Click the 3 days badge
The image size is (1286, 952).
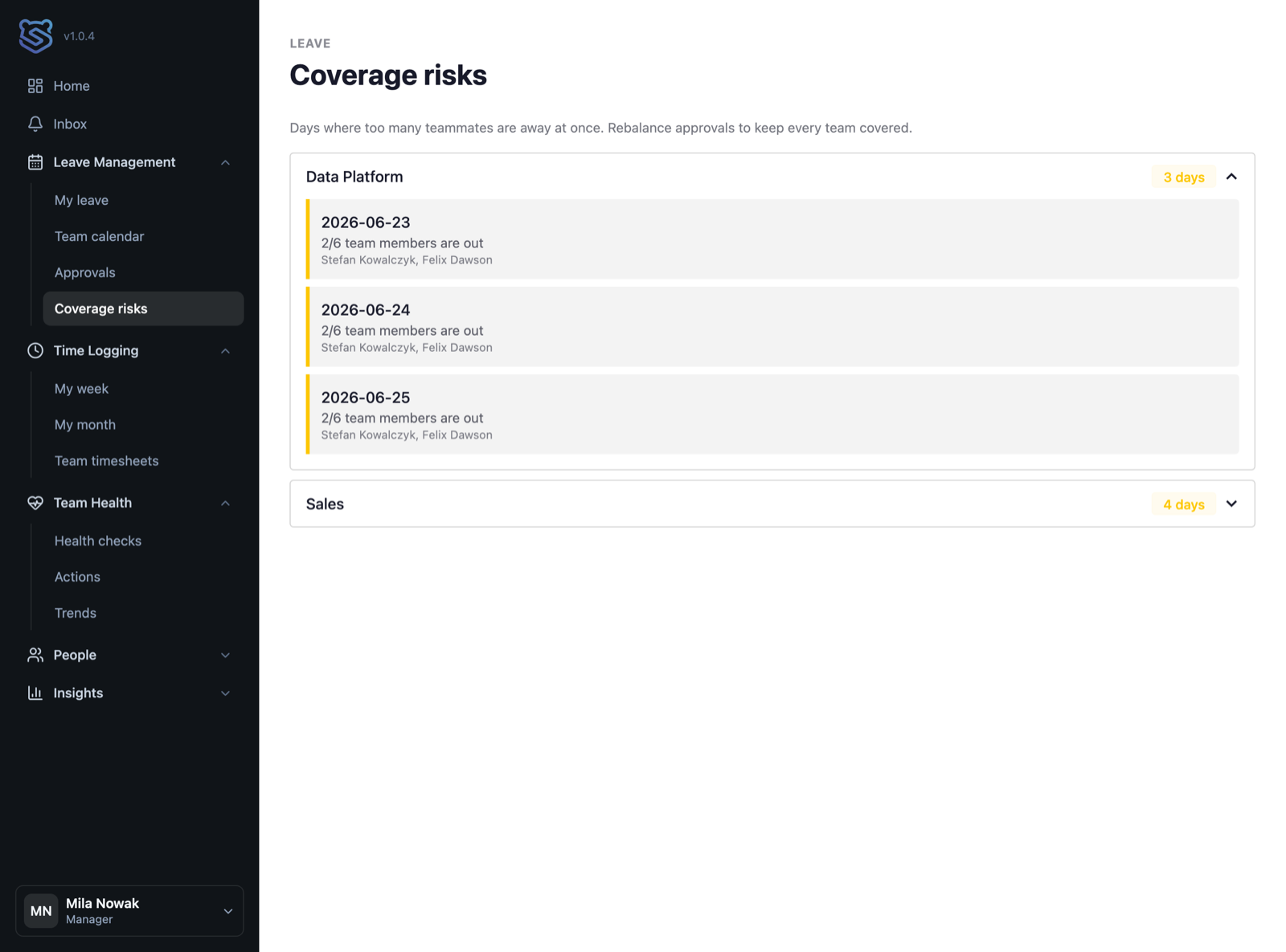(1184, 177)
